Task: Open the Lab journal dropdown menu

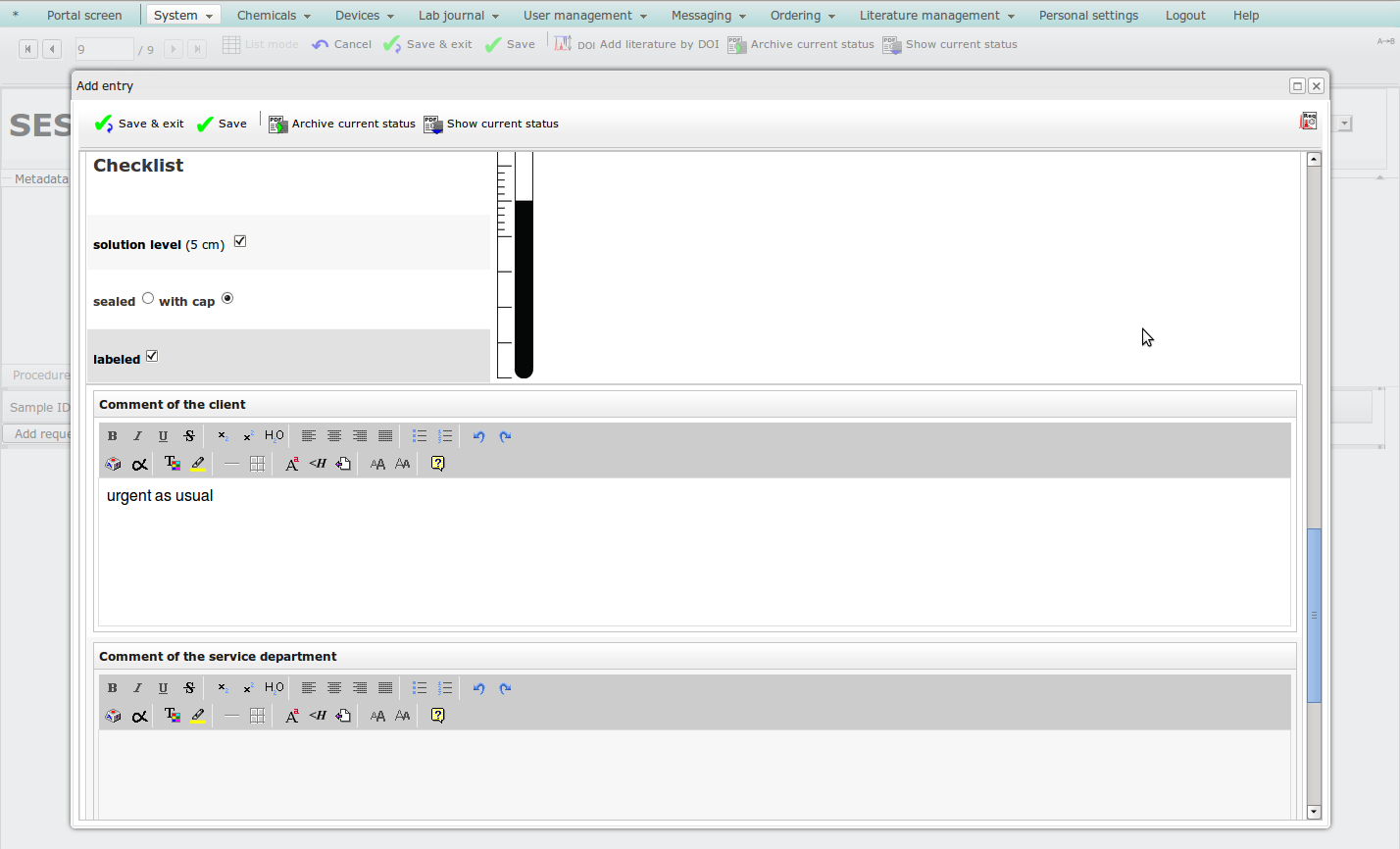Action: tap(458, 16)
